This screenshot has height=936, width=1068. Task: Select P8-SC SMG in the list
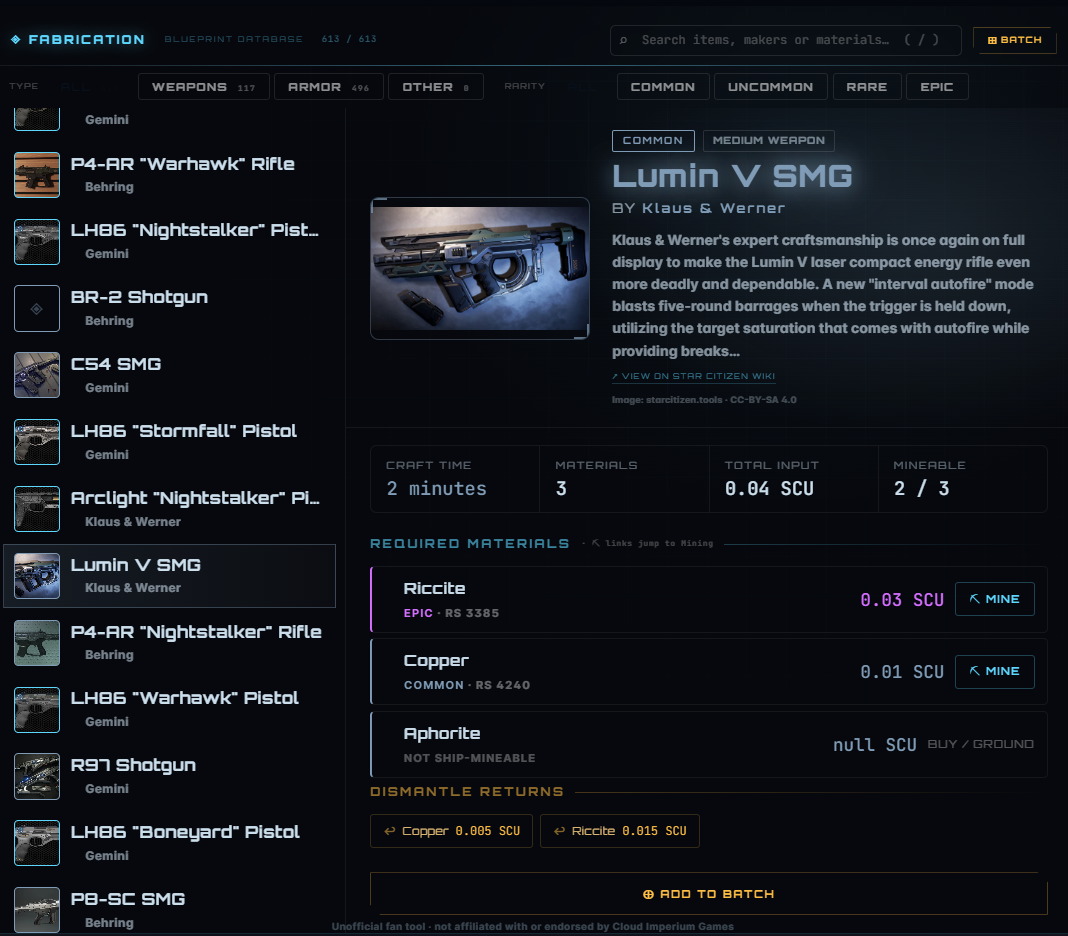pyautogui.click(x=170, y=909)
